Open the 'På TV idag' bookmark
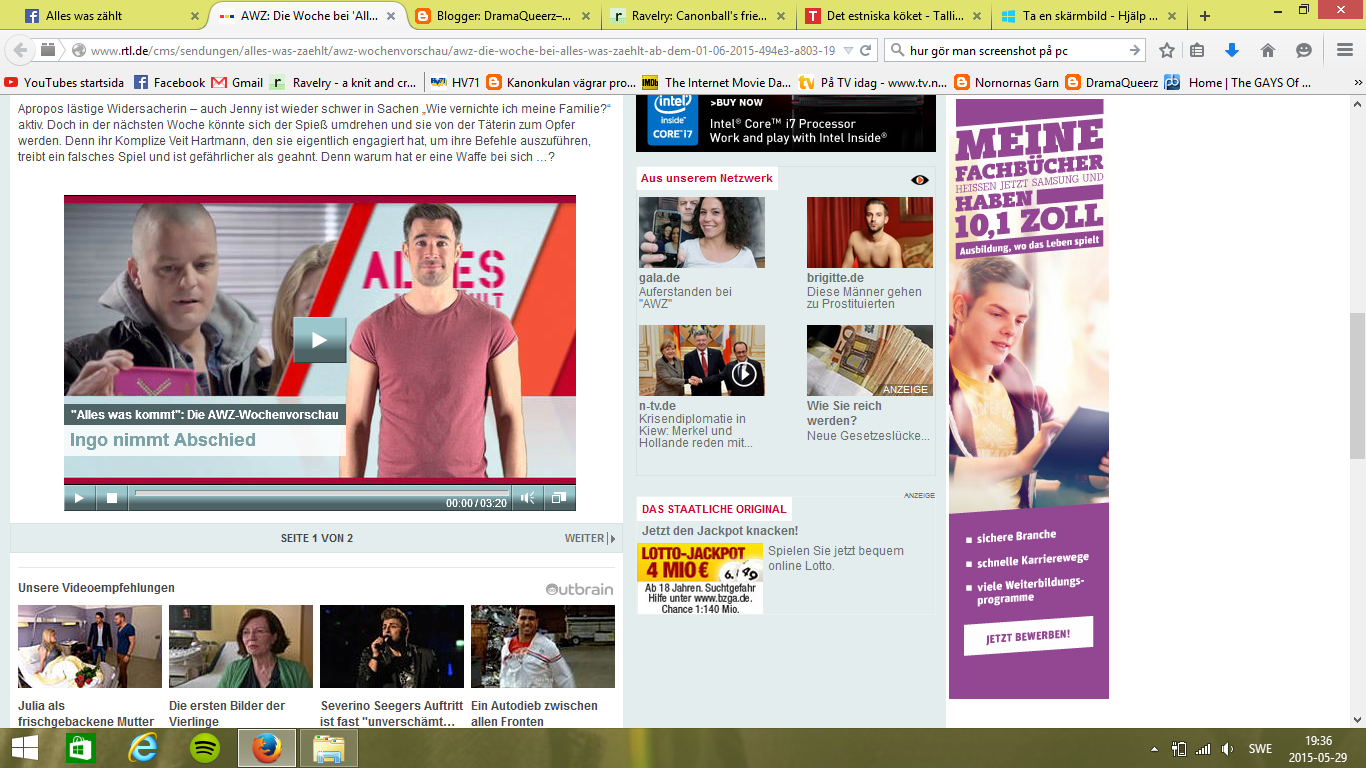This screenshot has width=1366, height=768. coord(872,83)
